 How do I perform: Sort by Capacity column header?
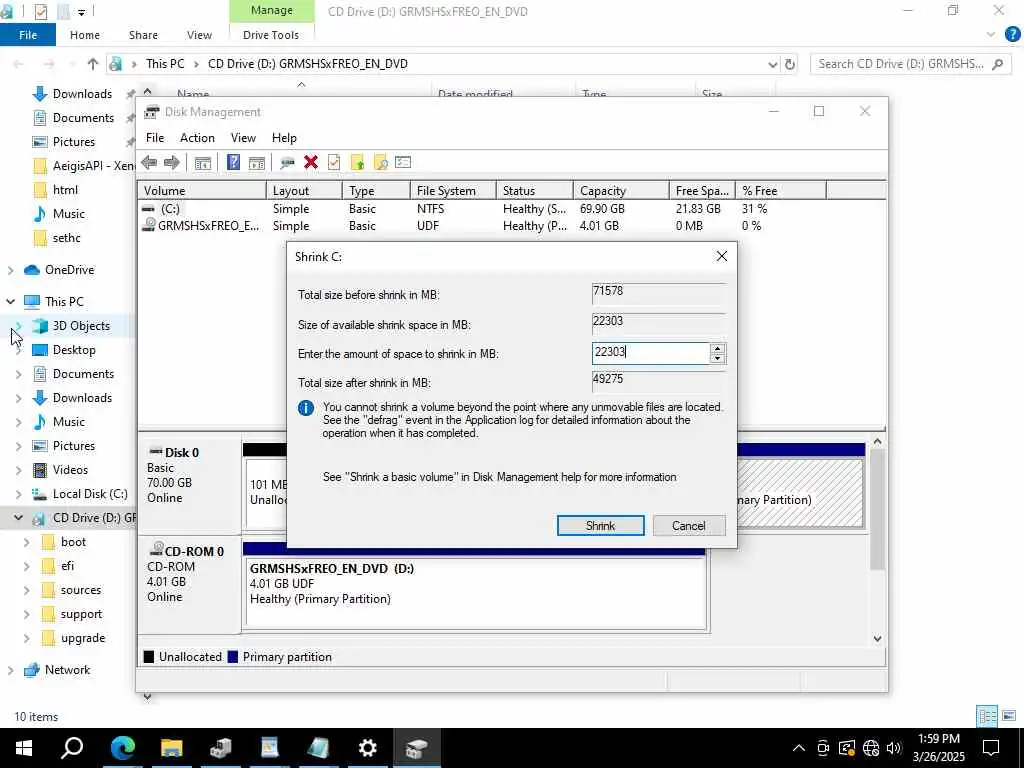click(x=620, y=191)
